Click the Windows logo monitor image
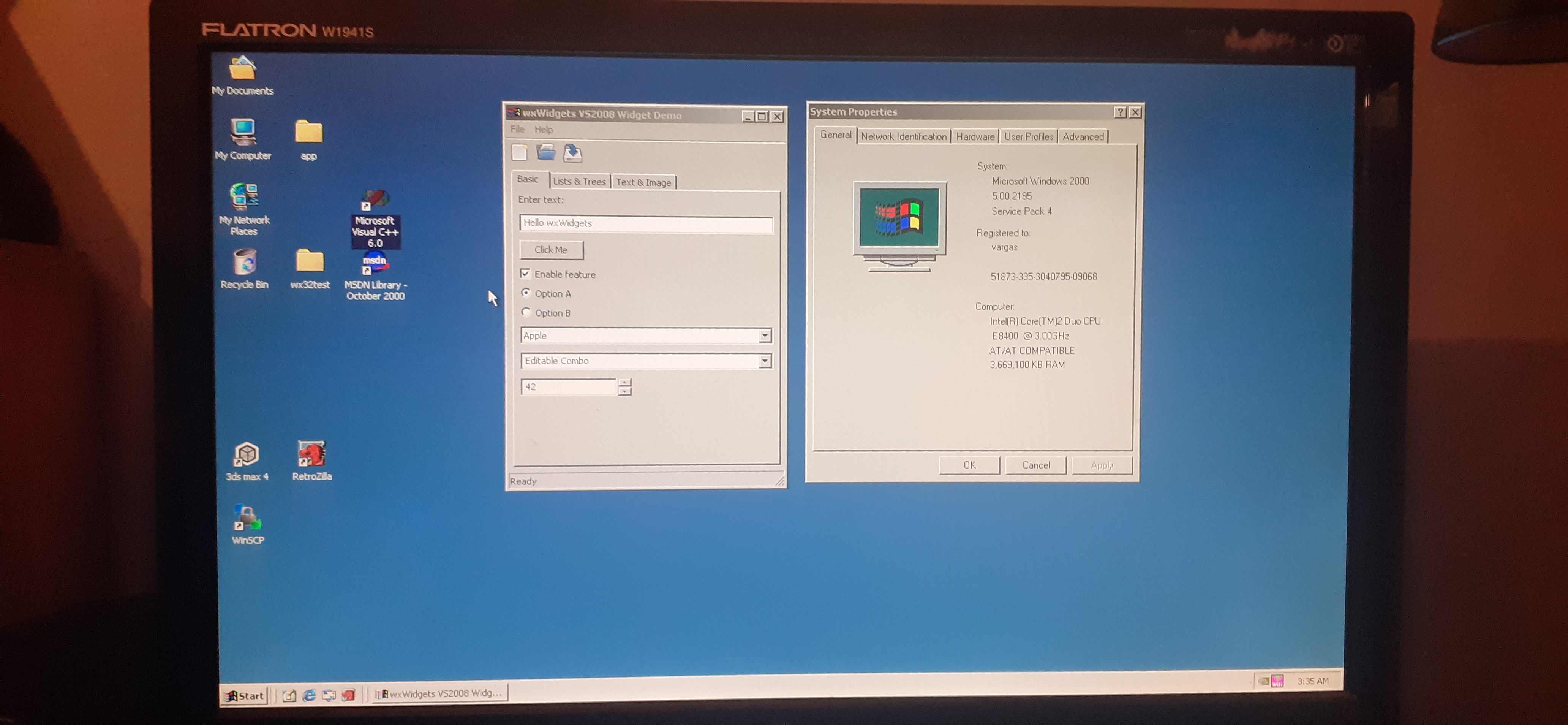Viewport: 1568px width, 725px height. pyautogui.click(x=899, y=226)
